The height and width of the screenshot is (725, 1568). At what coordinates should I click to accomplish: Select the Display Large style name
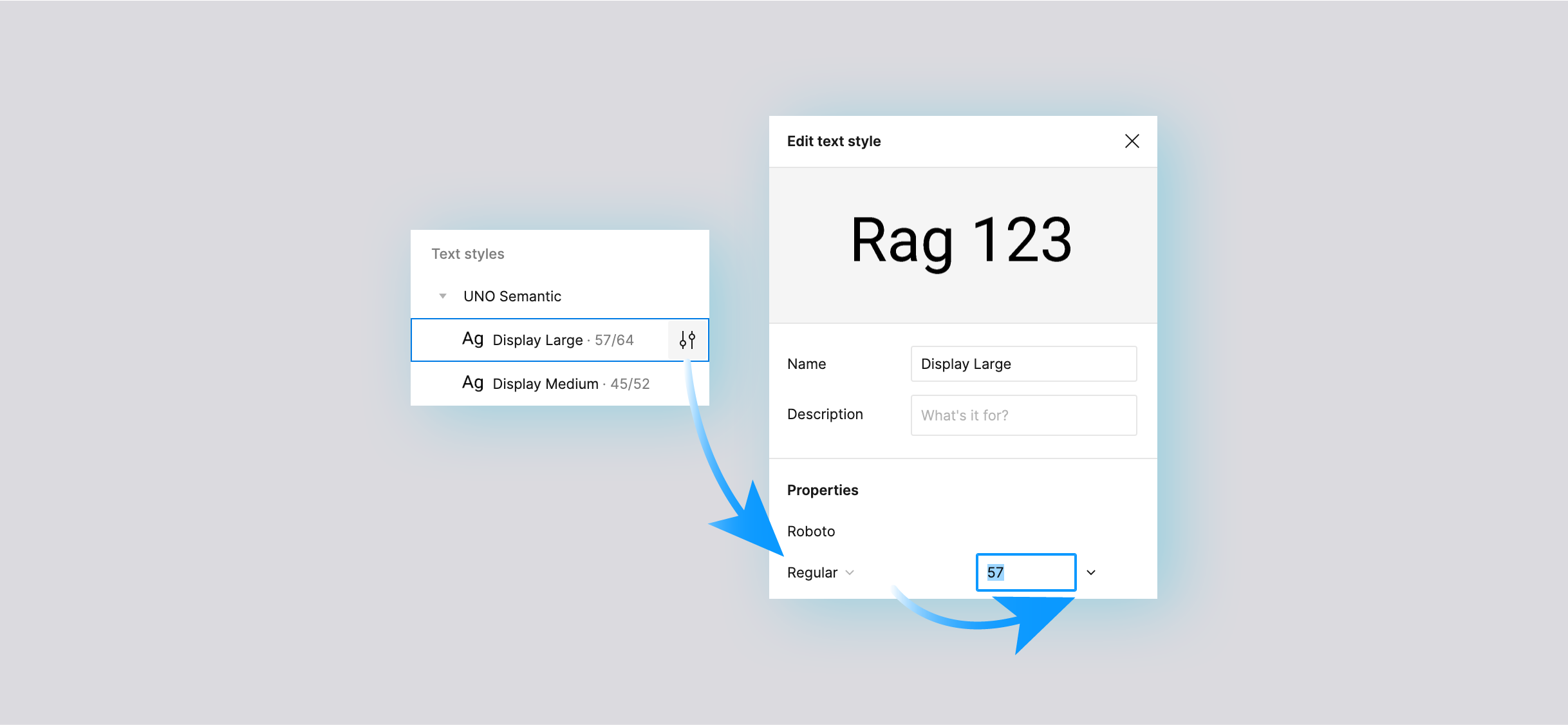tap(537, 340)
